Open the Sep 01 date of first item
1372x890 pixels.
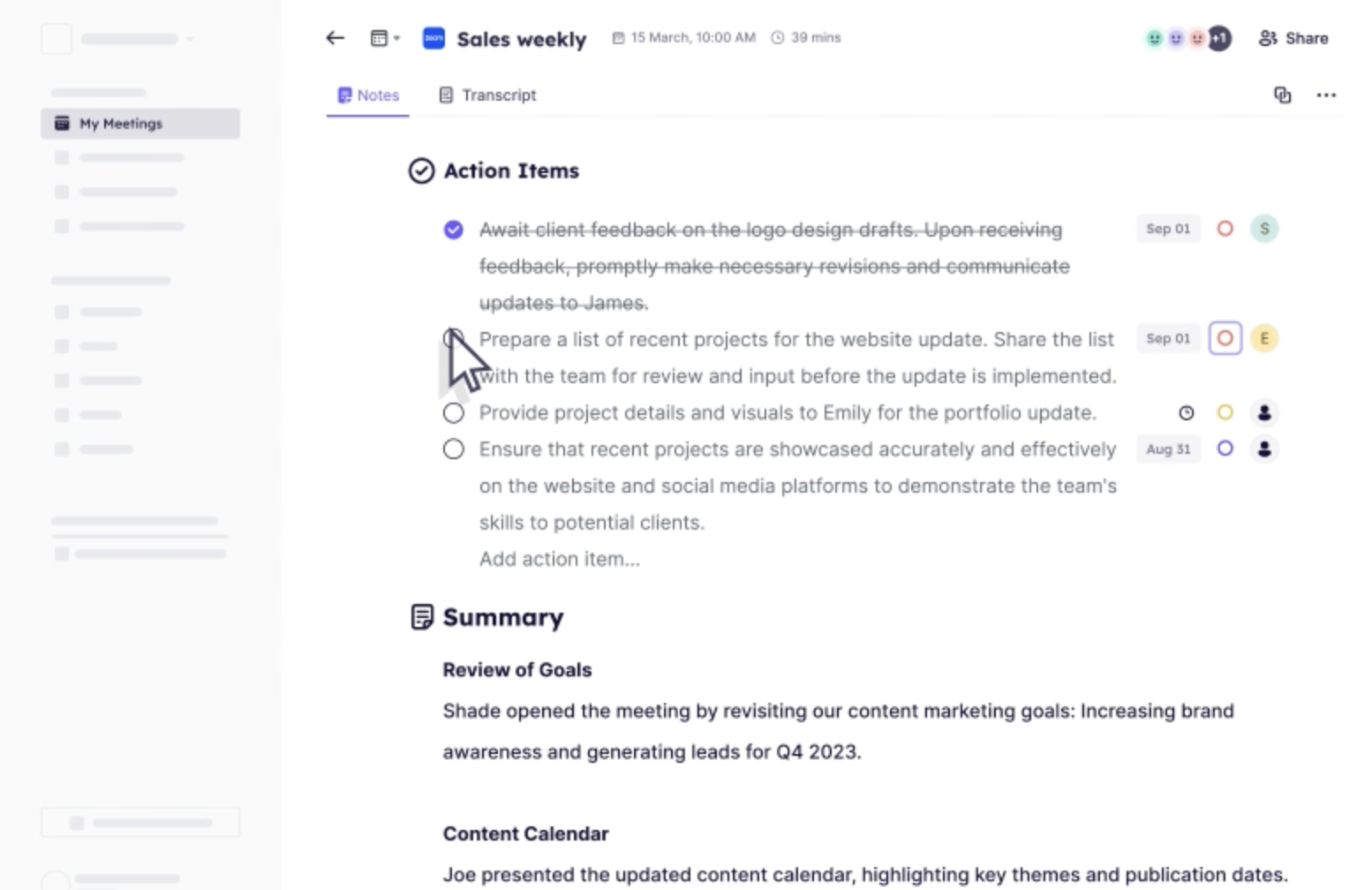coord(1167,229)
